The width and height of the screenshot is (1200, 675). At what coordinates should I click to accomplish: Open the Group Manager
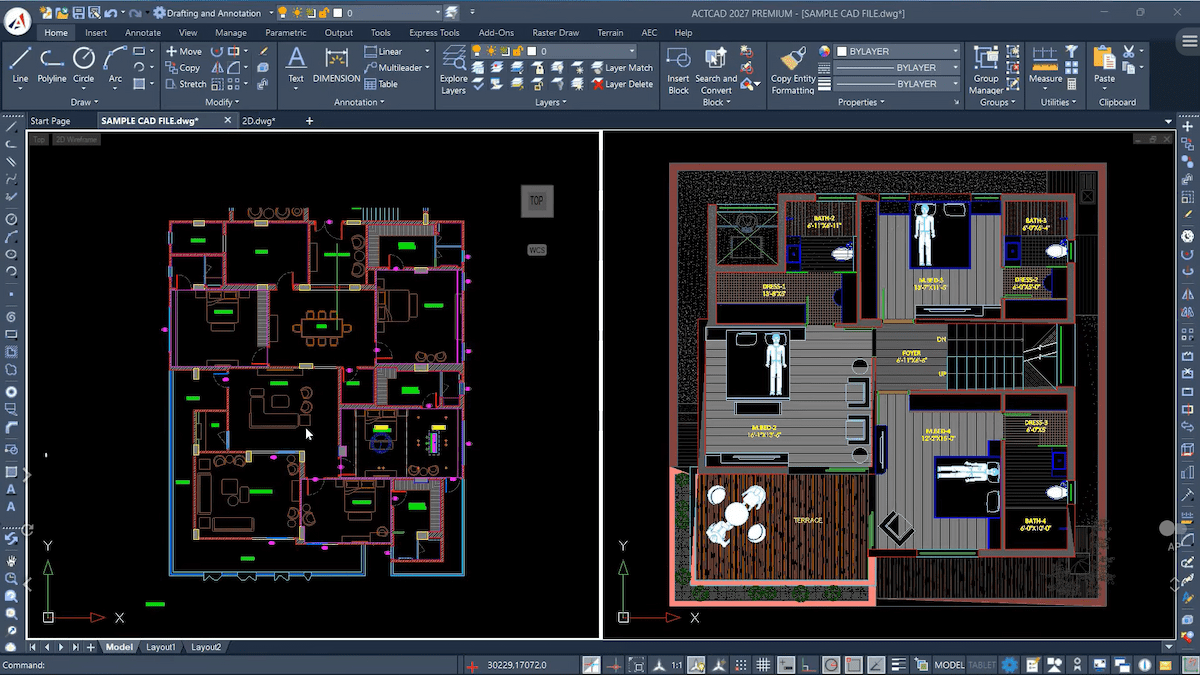point(986,70)
